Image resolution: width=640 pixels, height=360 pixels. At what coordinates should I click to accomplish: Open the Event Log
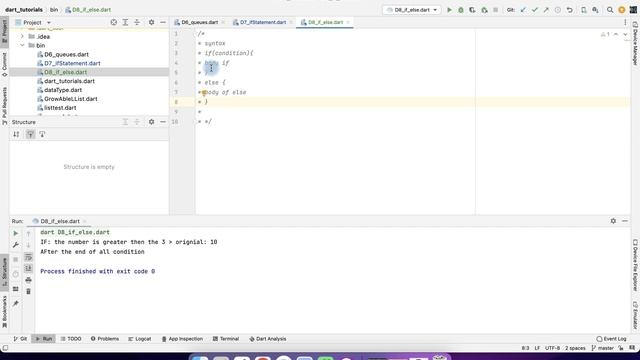pos(611,339)
